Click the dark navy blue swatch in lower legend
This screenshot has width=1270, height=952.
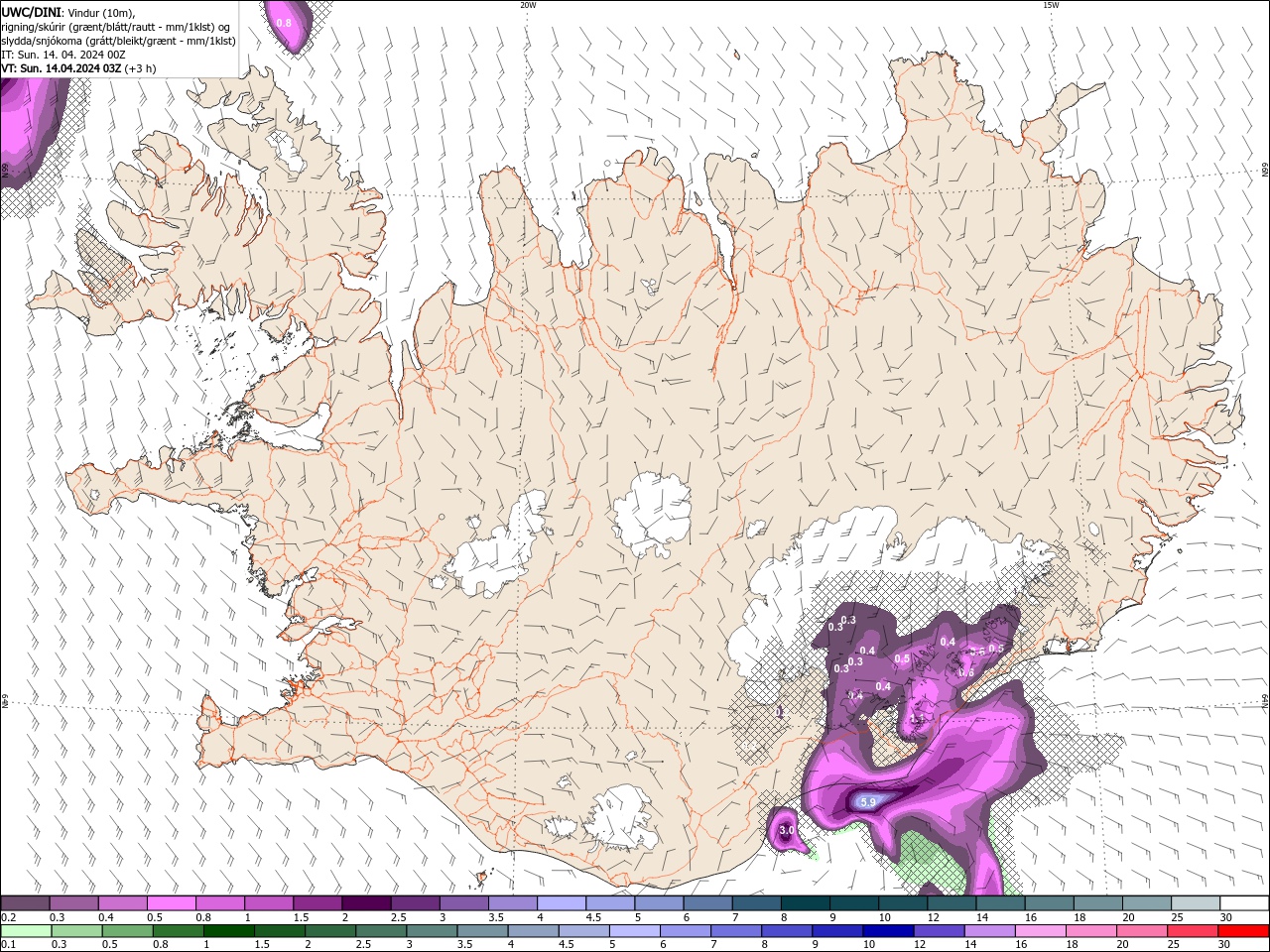pyautogui.click(x=886, y=931)
